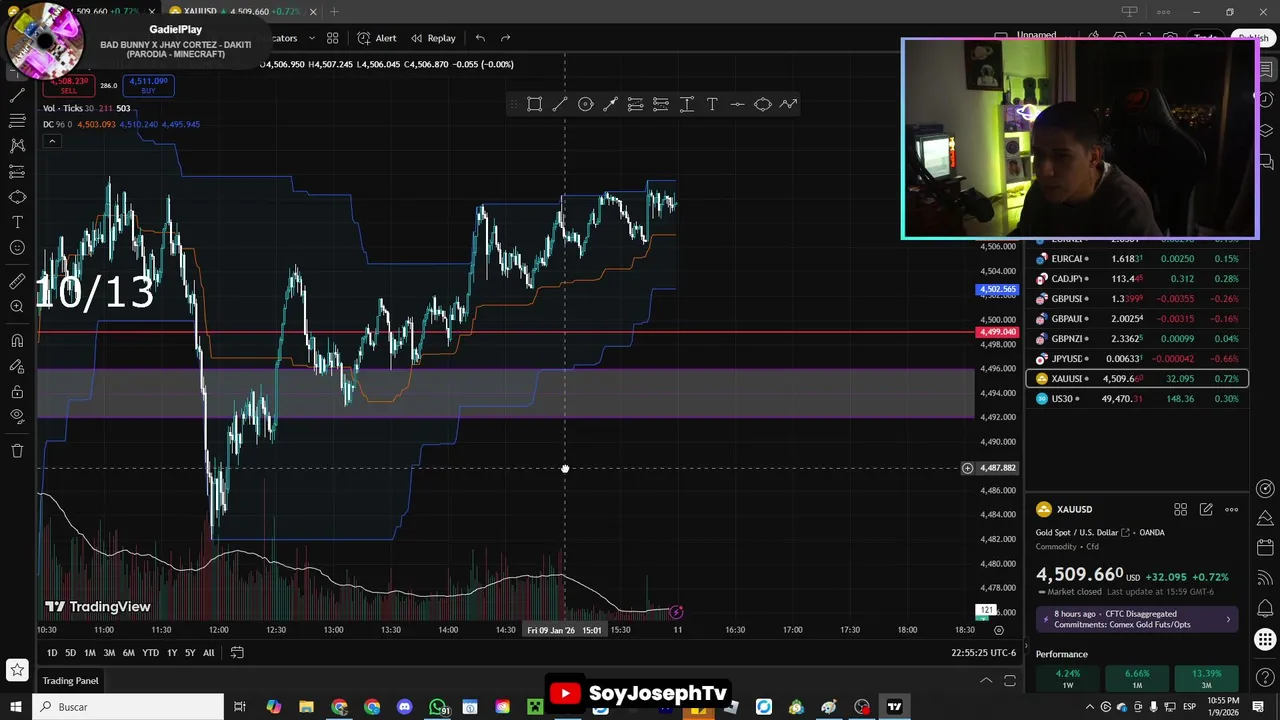
Task: Open the emoji icons tool in sidebar
Action: (17, 247)
